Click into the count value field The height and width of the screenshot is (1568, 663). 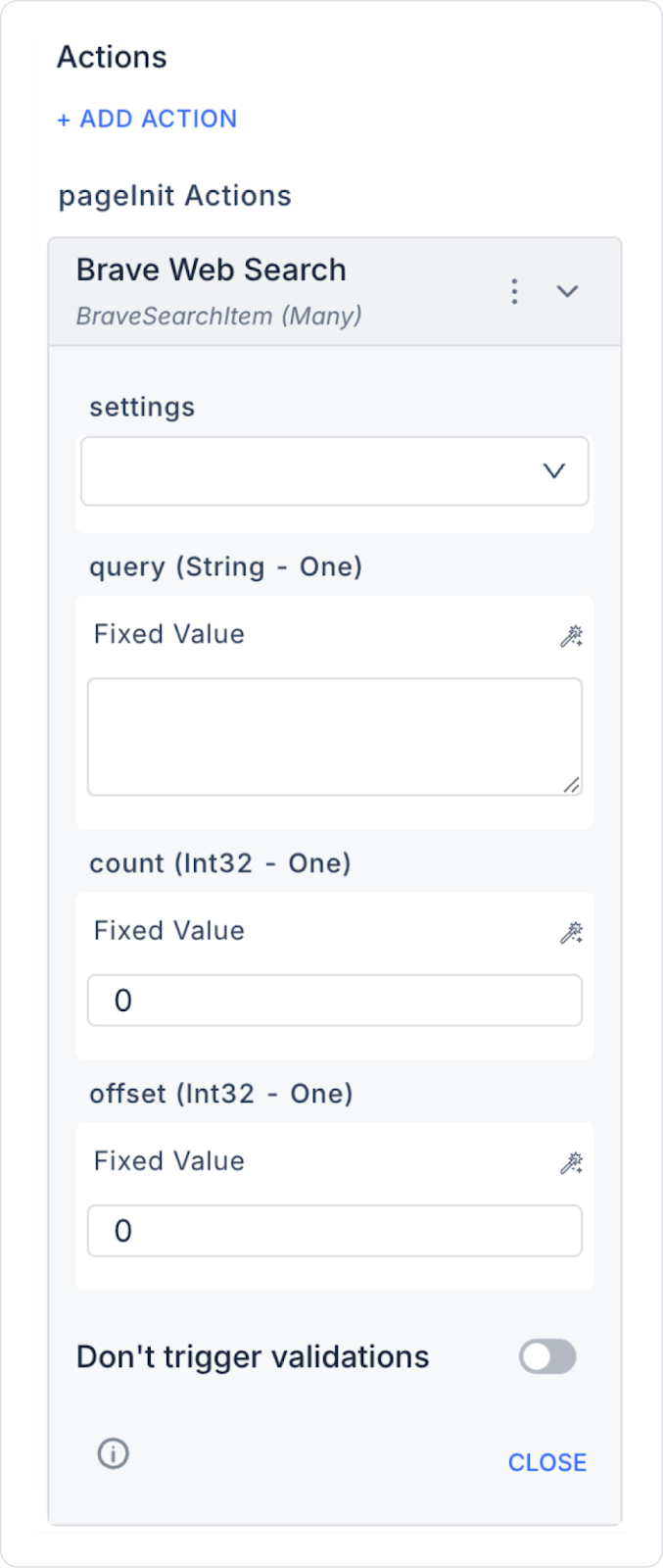pyautogui.click(x=334, y=1001)
